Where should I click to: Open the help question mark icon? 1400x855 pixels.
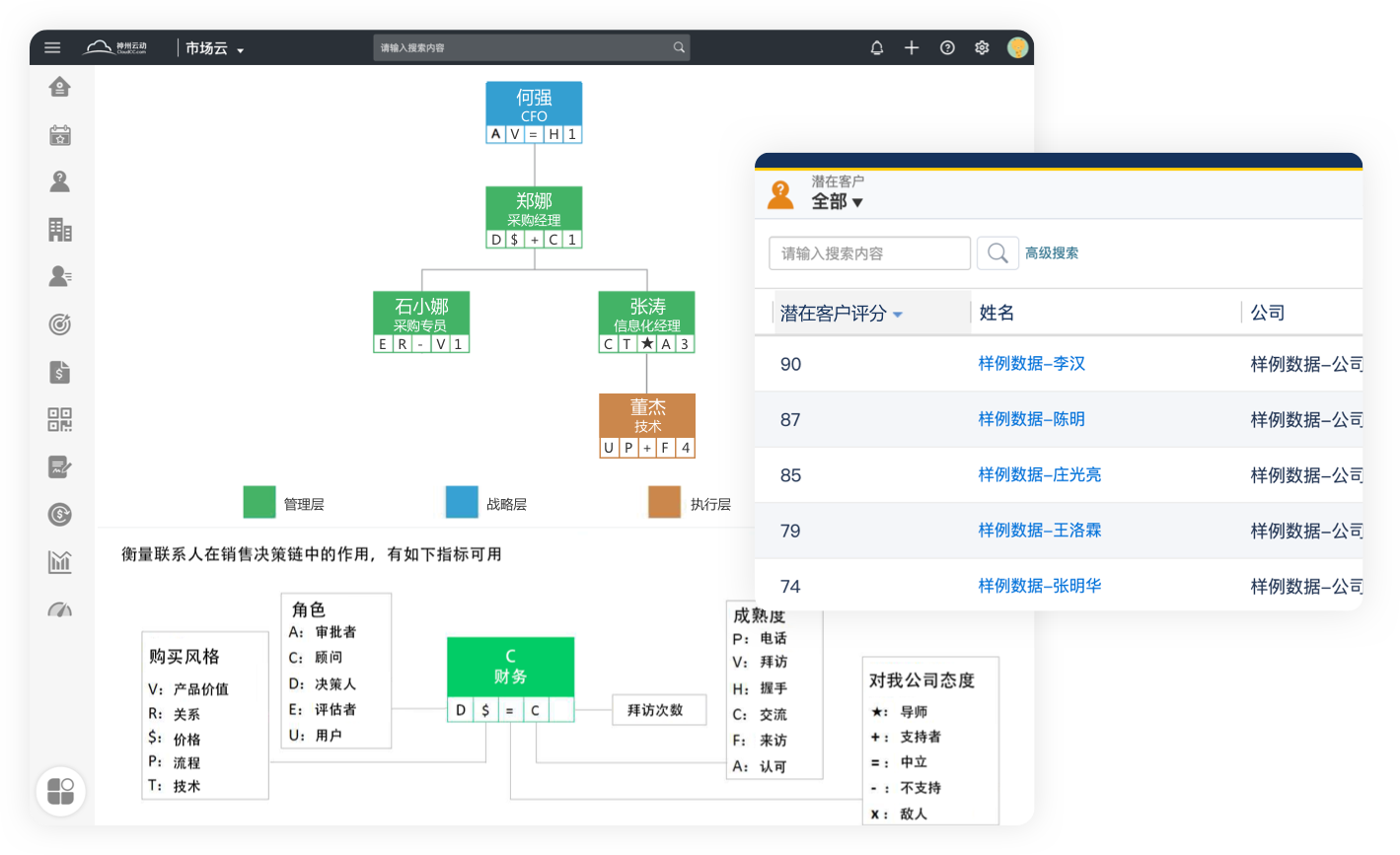(947, 47)
